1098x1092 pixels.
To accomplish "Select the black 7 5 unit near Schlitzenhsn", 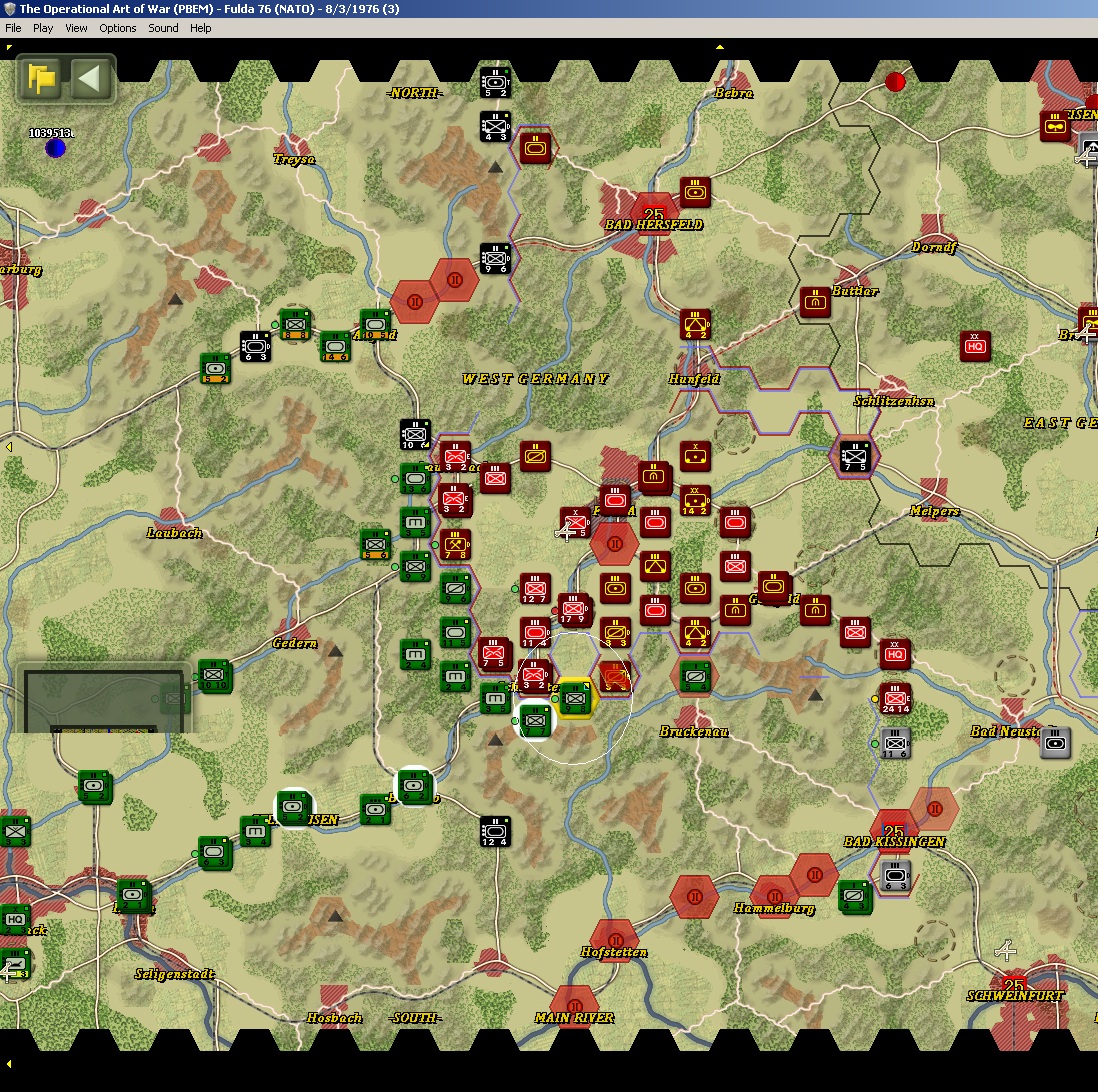I will [855, 457].
